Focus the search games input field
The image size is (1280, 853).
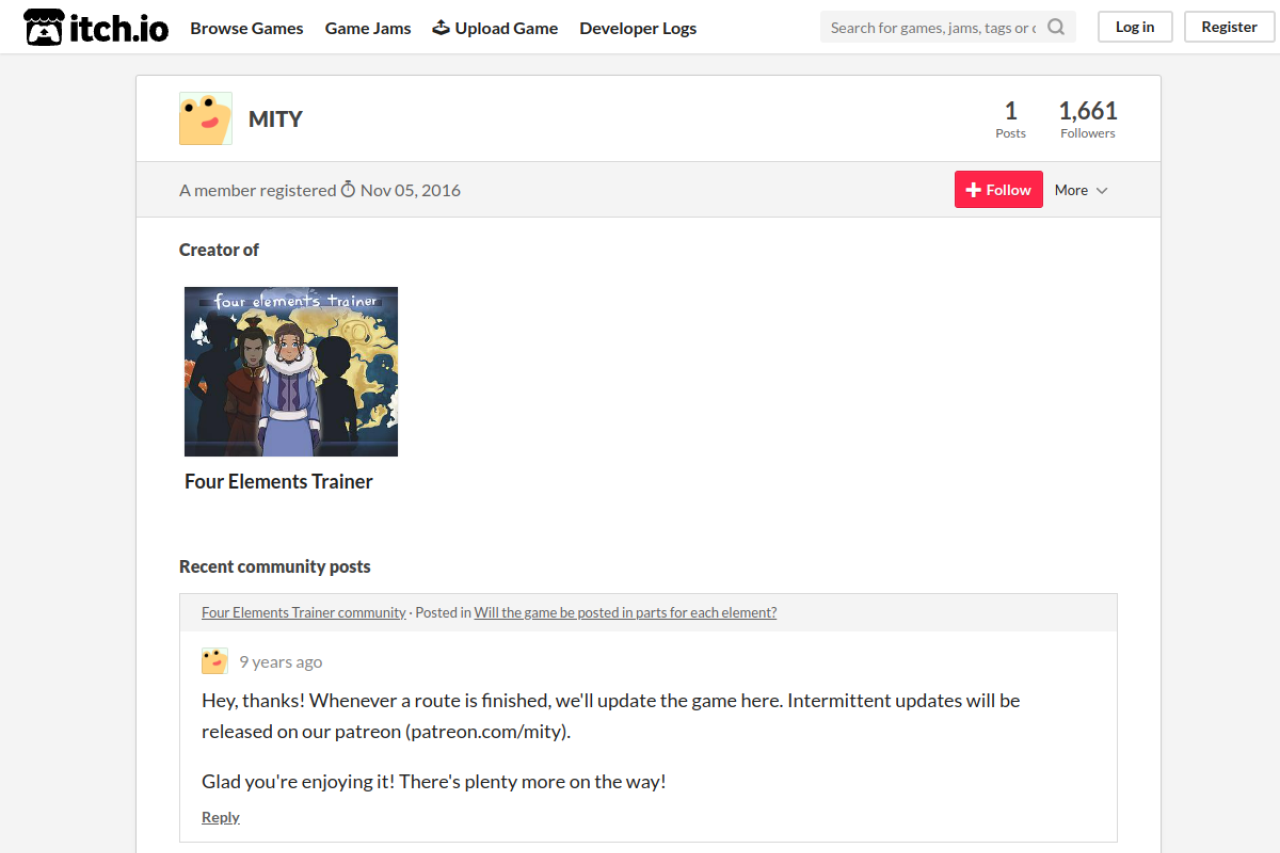point(933,27)
